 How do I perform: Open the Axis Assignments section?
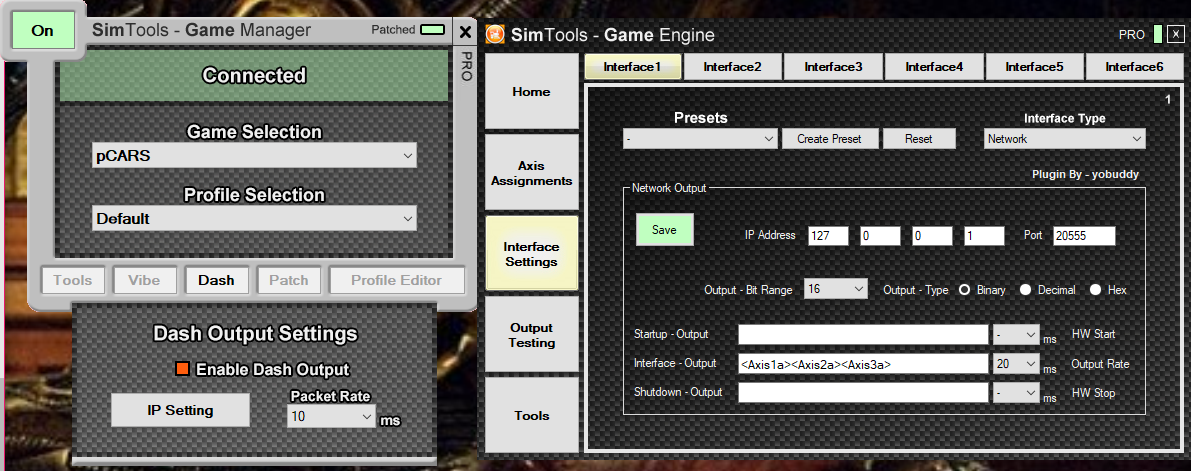[x=531, y=173]
